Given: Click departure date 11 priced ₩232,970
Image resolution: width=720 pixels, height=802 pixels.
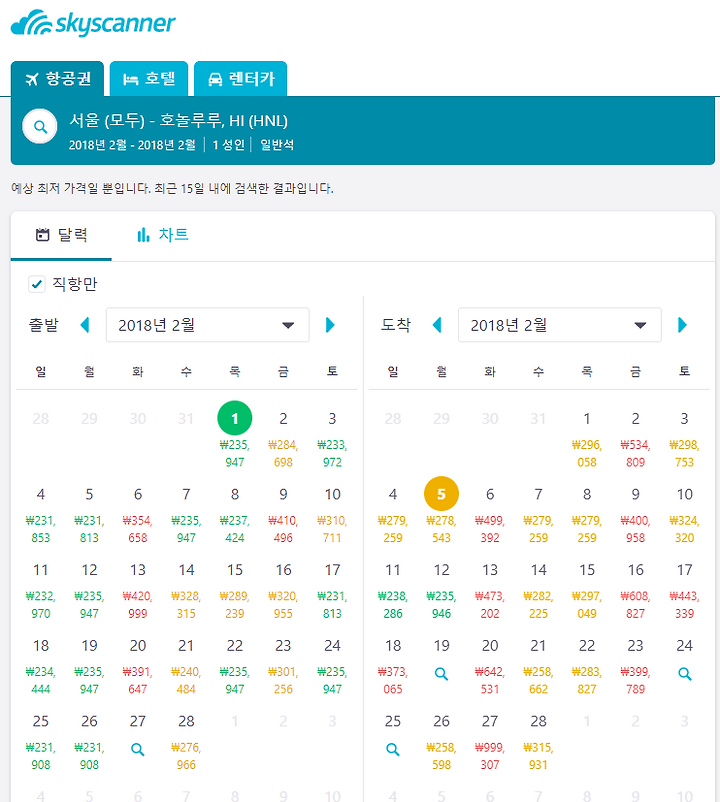Looking at the screenshot, I should click(40, 591).
